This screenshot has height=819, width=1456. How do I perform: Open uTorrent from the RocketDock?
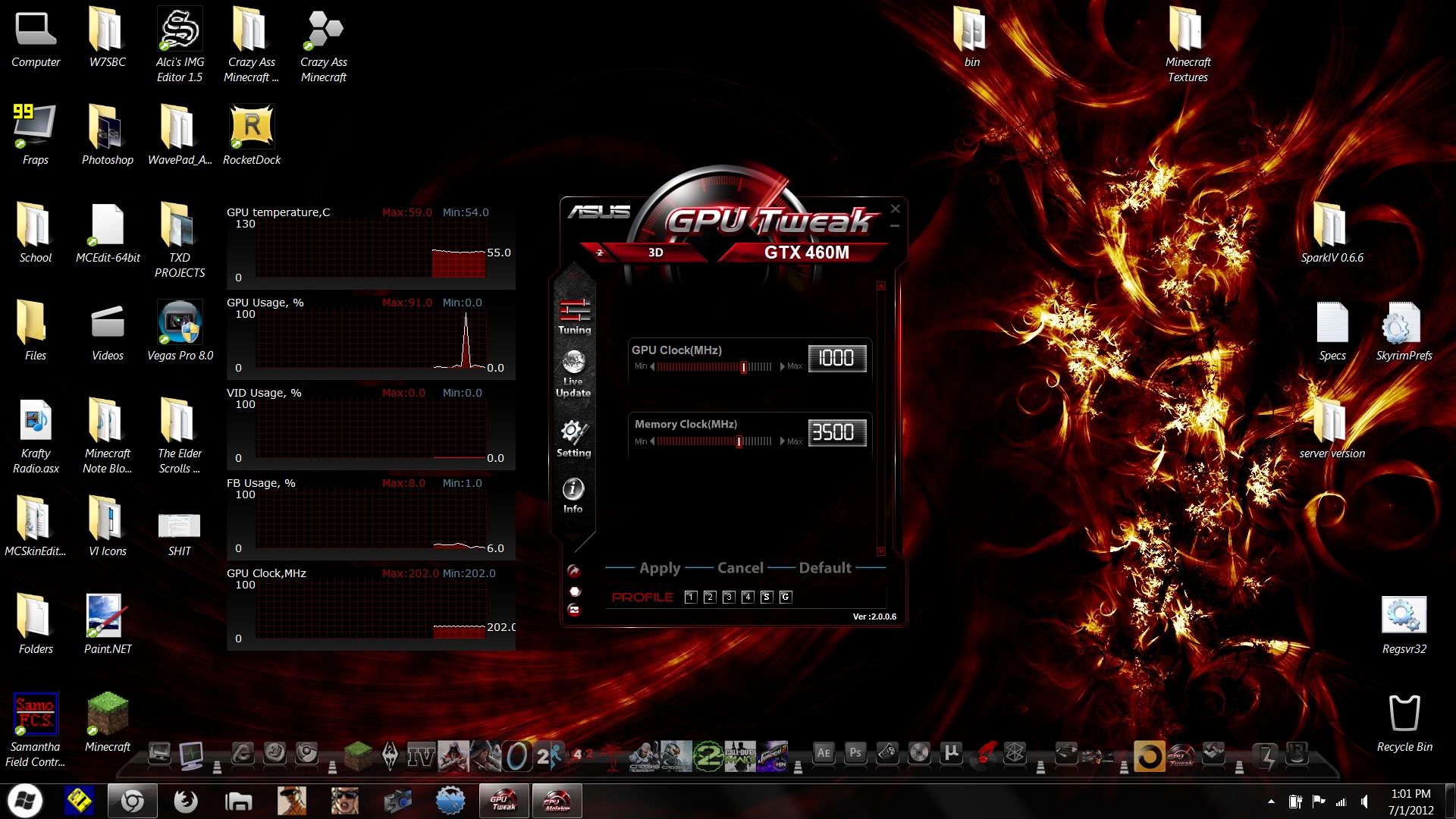tap(951, 753)
